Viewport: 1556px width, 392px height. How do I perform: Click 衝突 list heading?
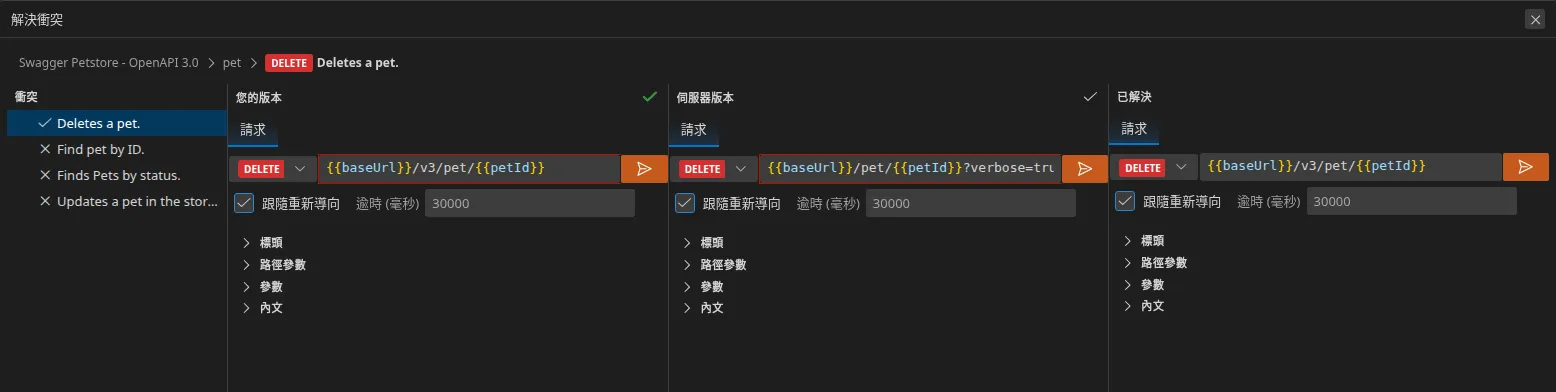click(26, 97)
